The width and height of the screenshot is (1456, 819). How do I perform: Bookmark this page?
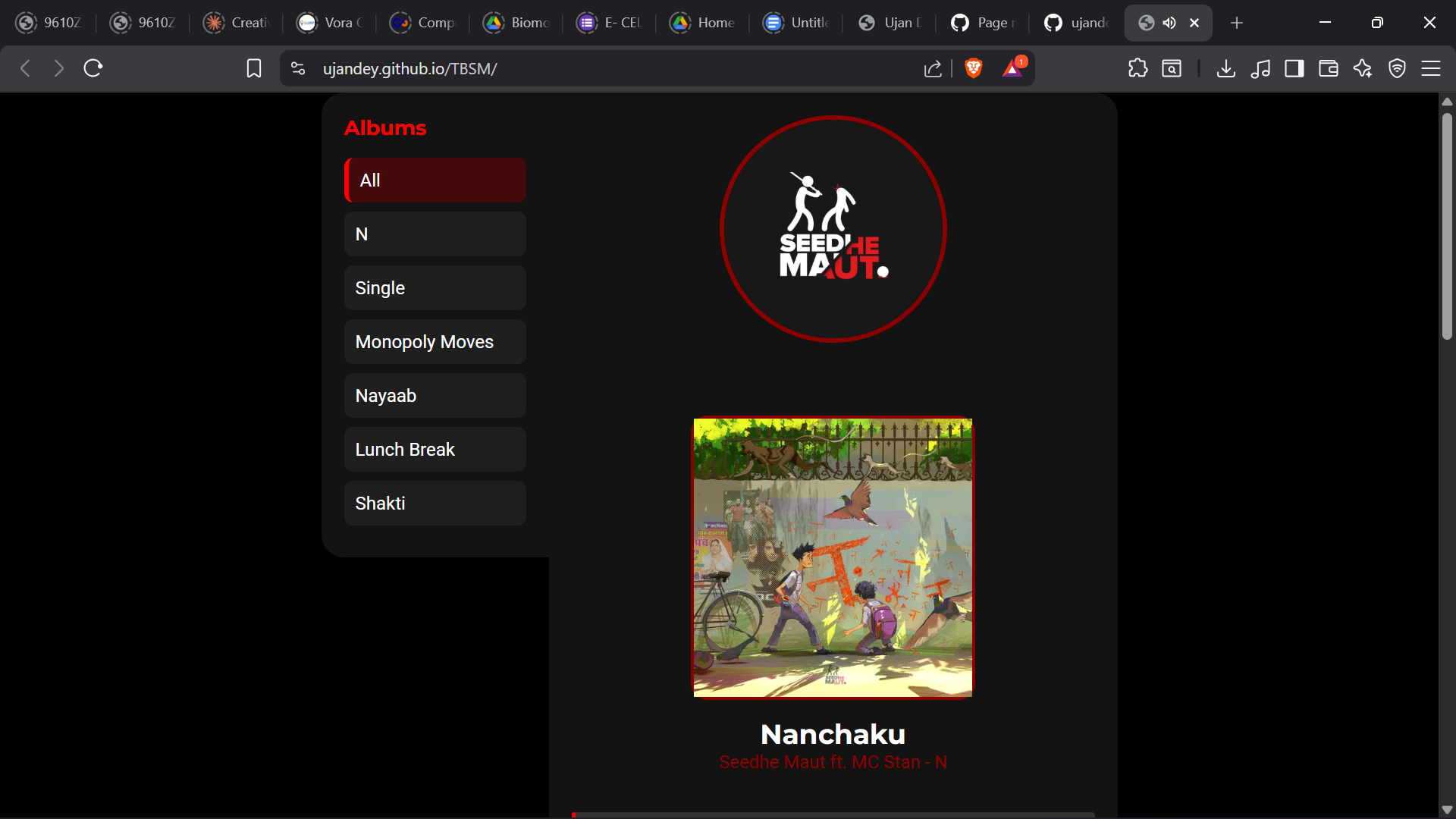(x=254, y=68)
